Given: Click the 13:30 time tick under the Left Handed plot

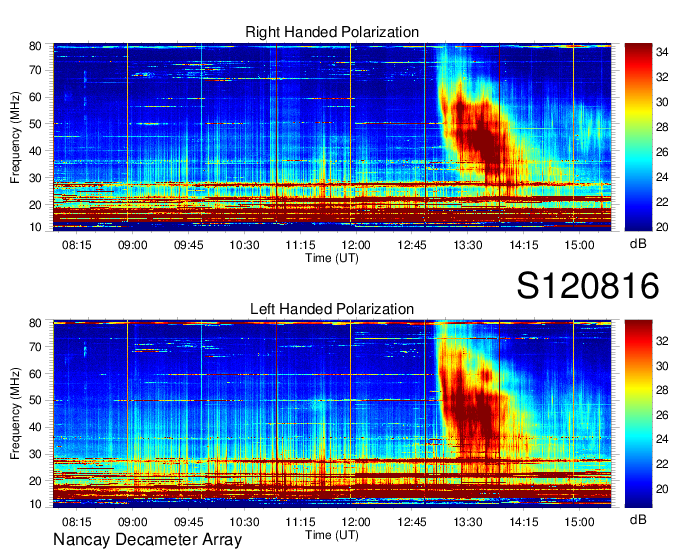Looking at the screenshot, I should [x=468, y=522].
